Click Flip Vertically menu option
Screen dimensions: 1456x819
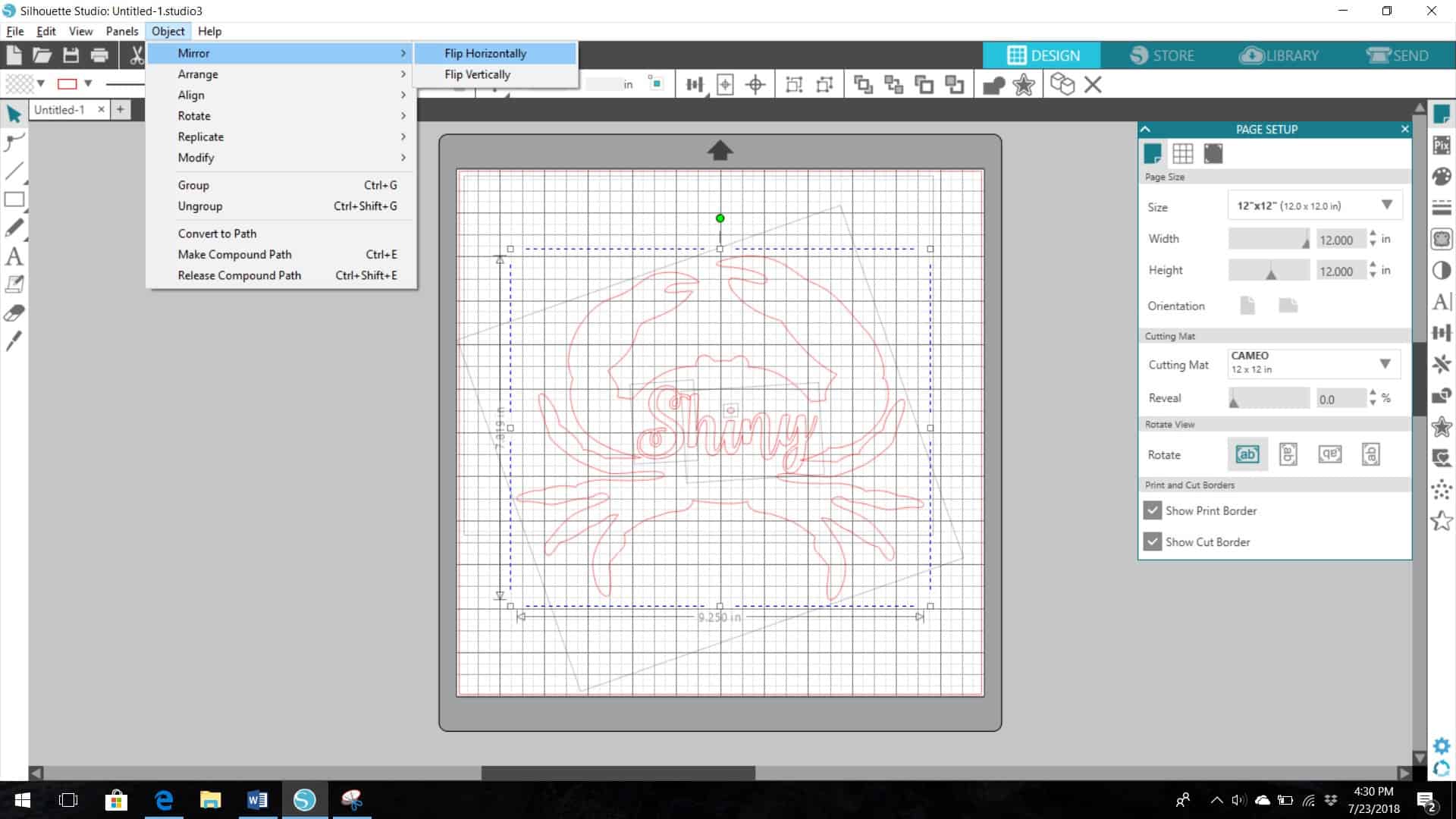pos(477,73)
